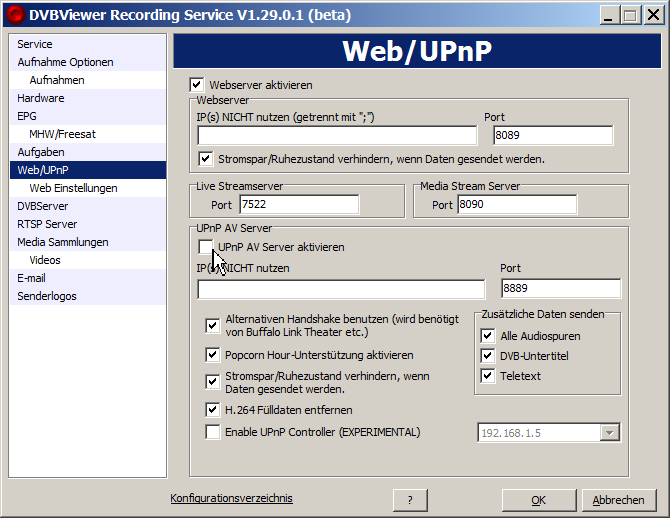The image size is (670, 518).
Task: Click Webserver IP(s) NICHT nutzen field
Action: (337, 135)
